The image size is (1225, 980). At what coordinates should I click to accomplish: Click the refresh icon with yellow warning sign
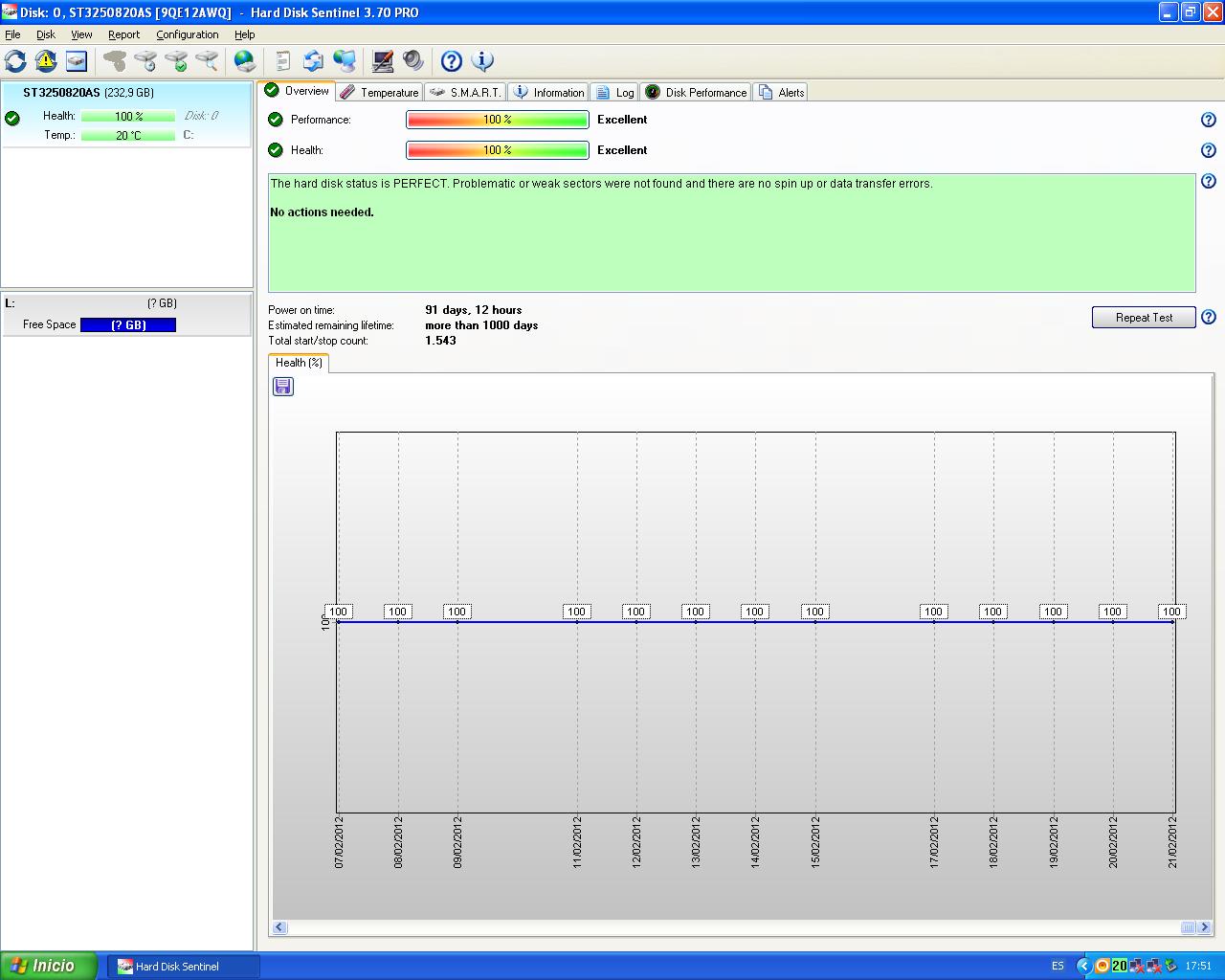[x=46, y=61]
